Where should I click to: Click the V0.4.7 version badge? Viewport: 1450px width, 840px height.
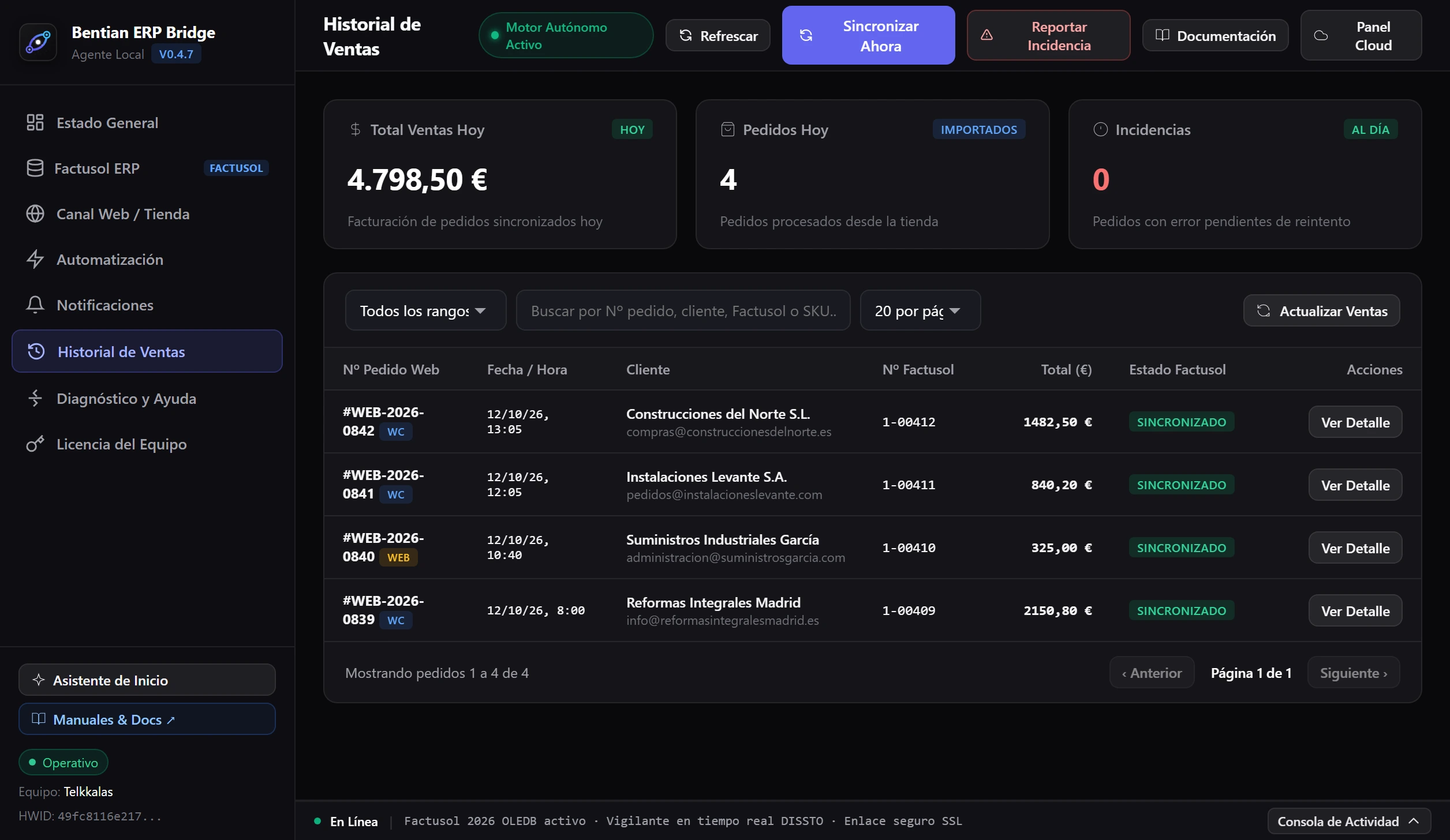176,54
